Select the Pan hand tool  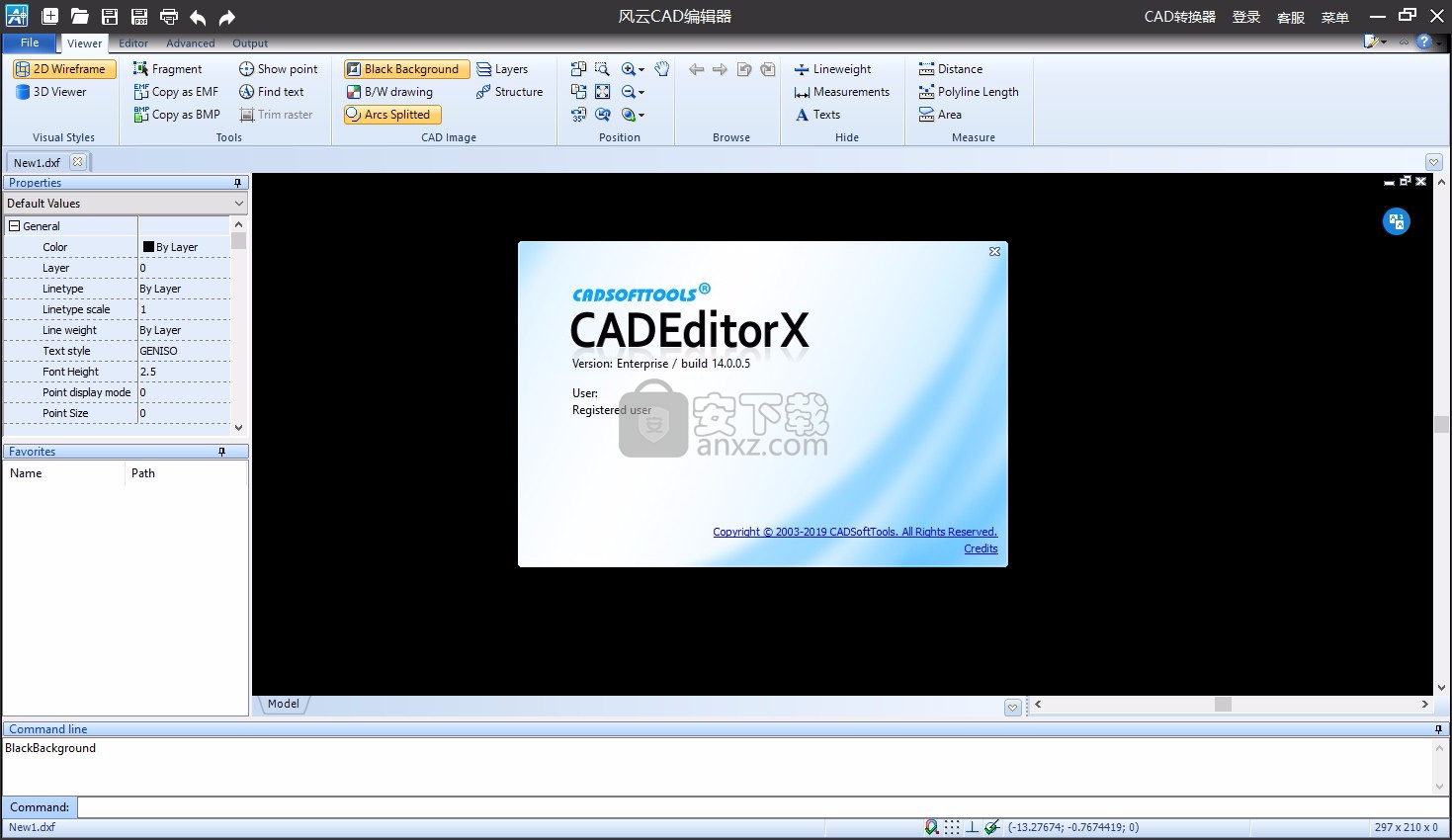661,69
